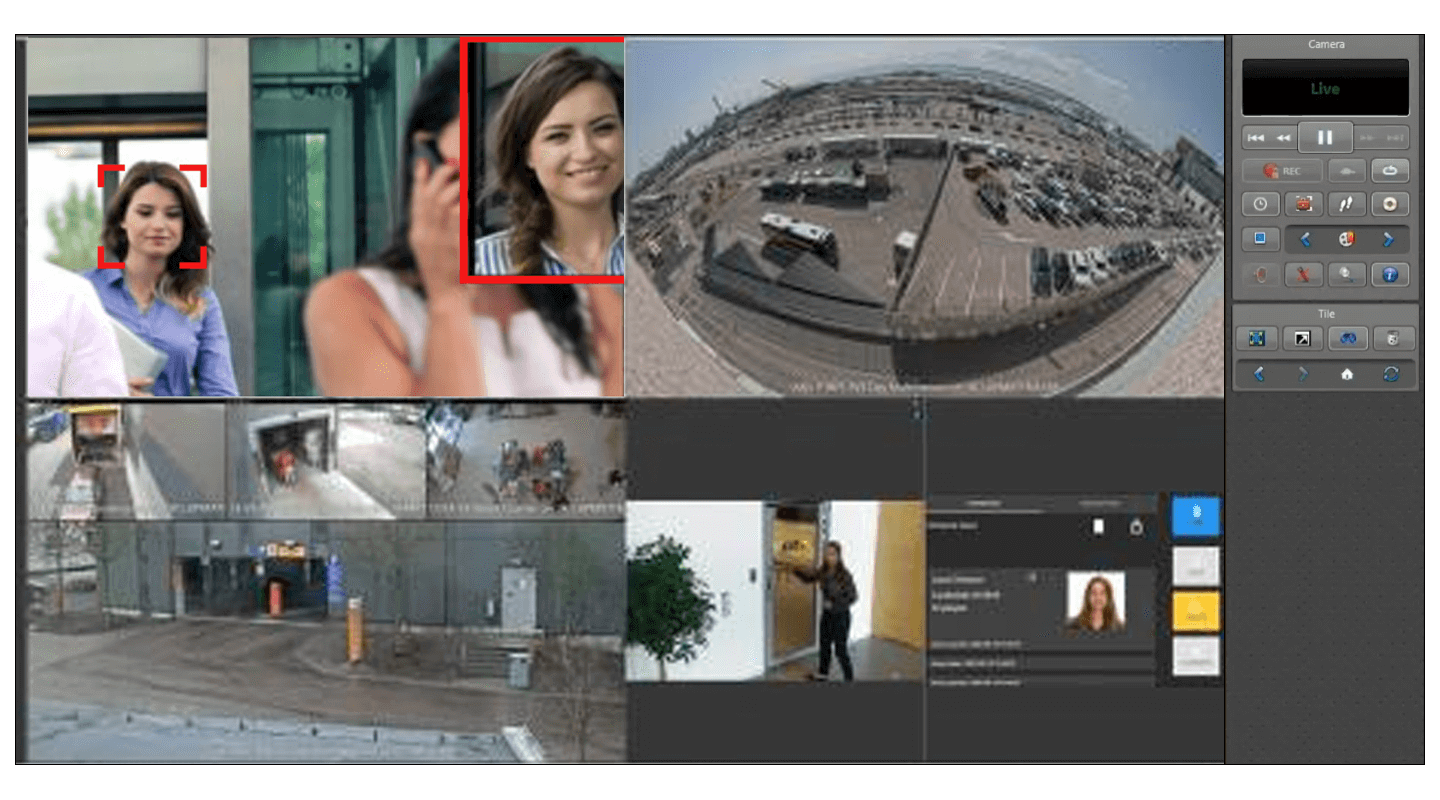Toggle the slow motion turtle button
The image size is (1440, 800).
pyautogui.click(x=1347, y=171)
